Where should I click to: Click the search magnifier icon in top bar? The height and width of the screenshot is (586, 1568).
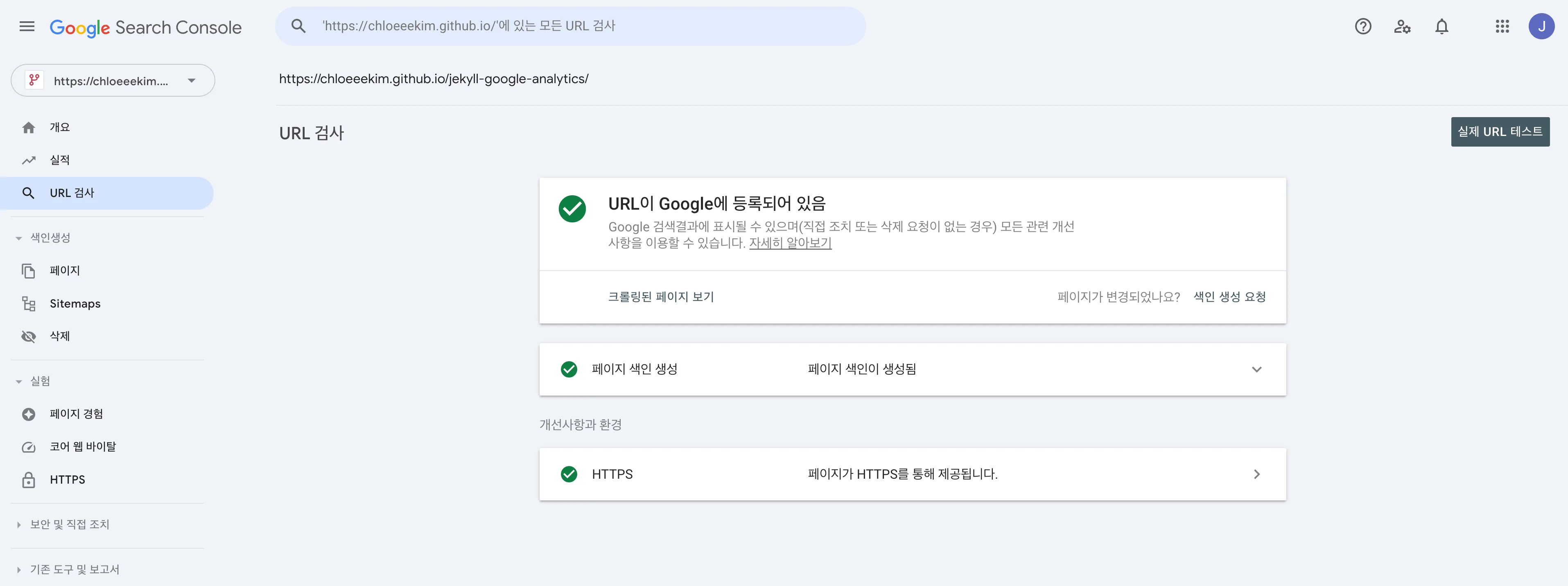tap(298, 26)
